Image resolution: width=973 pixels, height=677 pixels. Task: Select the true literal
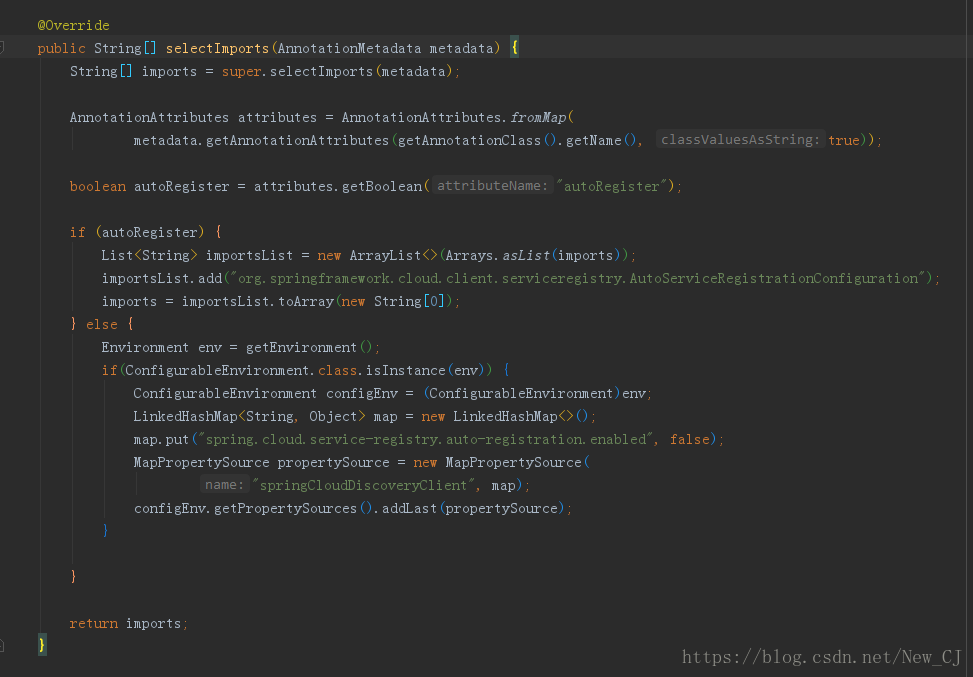point(844,140)
